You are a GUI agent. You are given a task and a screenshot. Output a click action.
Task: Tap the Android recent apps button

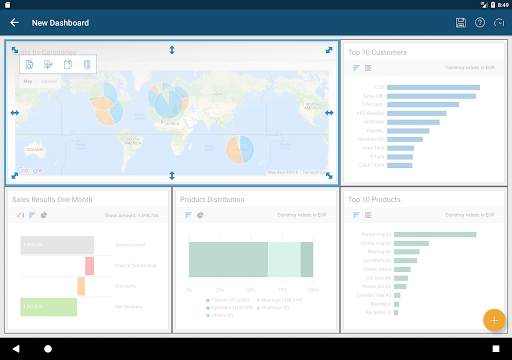point(496,349)
